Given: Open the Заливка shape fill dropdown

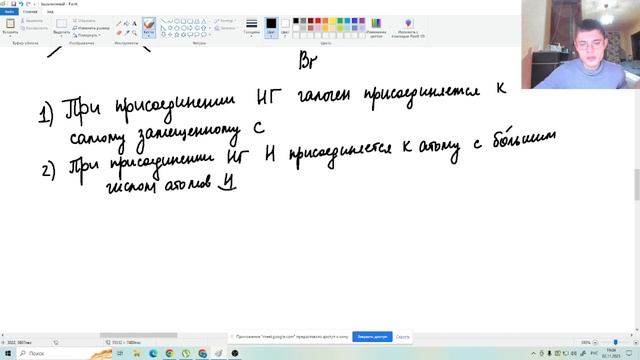Looking at the screenshot, I should 226,28.
